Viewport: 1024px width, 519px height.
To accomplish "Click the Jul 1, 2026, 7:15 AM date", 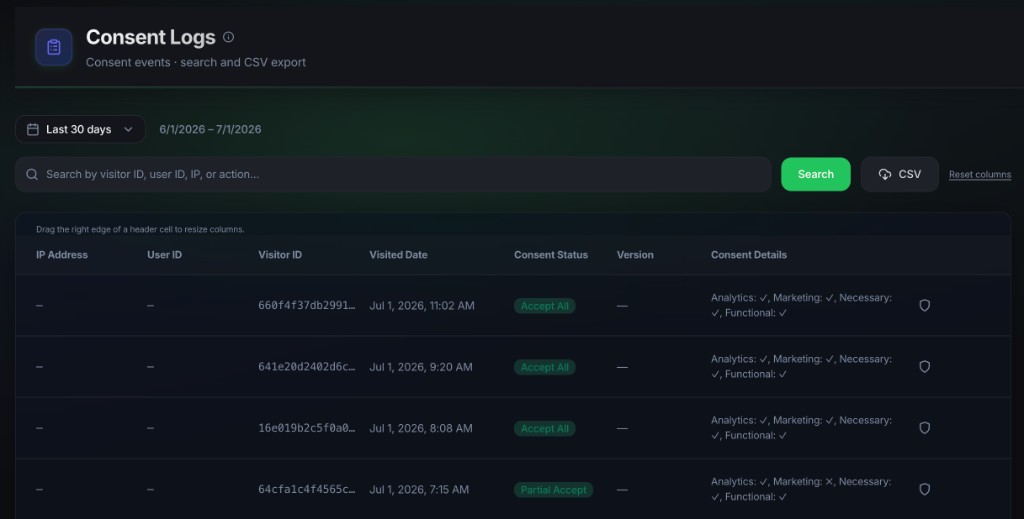I will 419,490.
